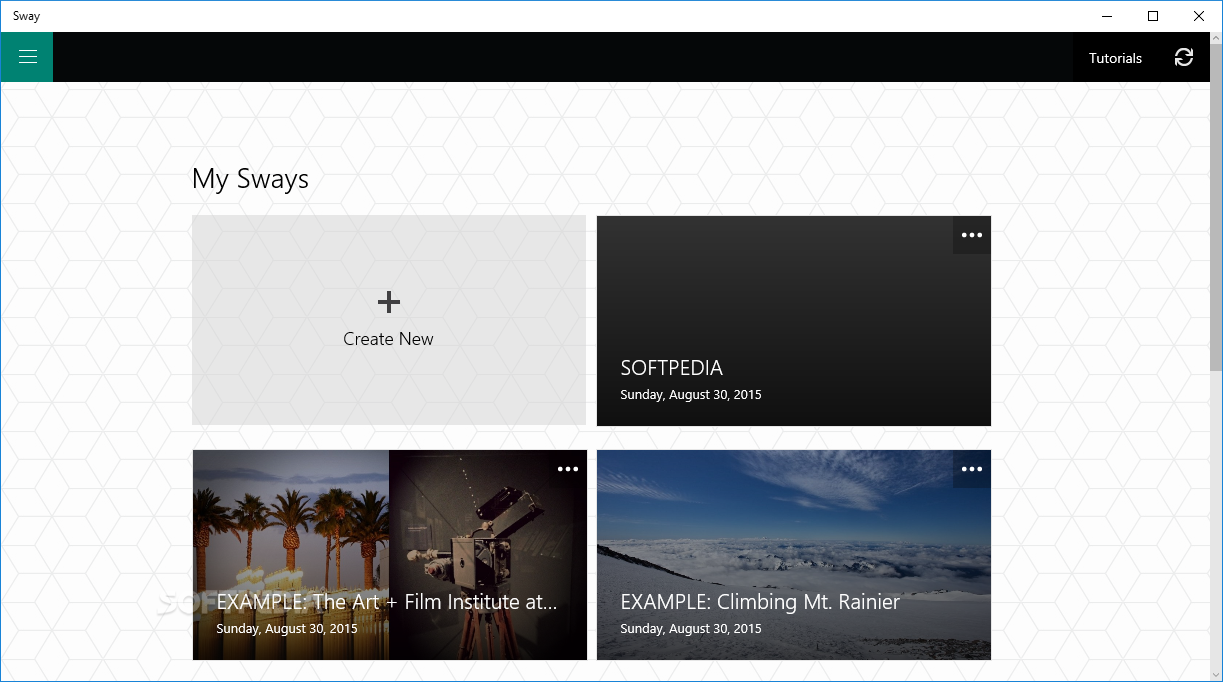The image size is (1223, 682).
Task: Close the Sway window
Action: click(x=1199, y=16)
